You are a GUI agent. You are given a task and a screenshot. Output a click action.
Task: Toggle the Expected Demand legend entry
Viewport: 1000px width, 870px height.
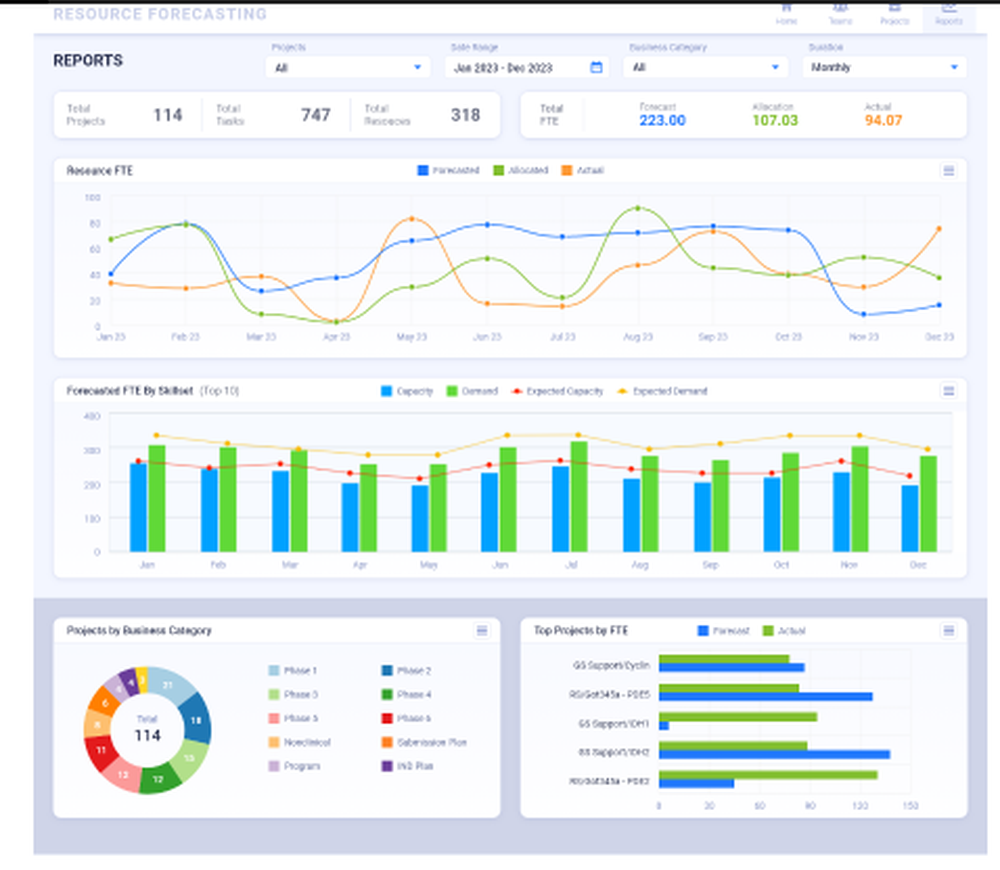point(663,391)
